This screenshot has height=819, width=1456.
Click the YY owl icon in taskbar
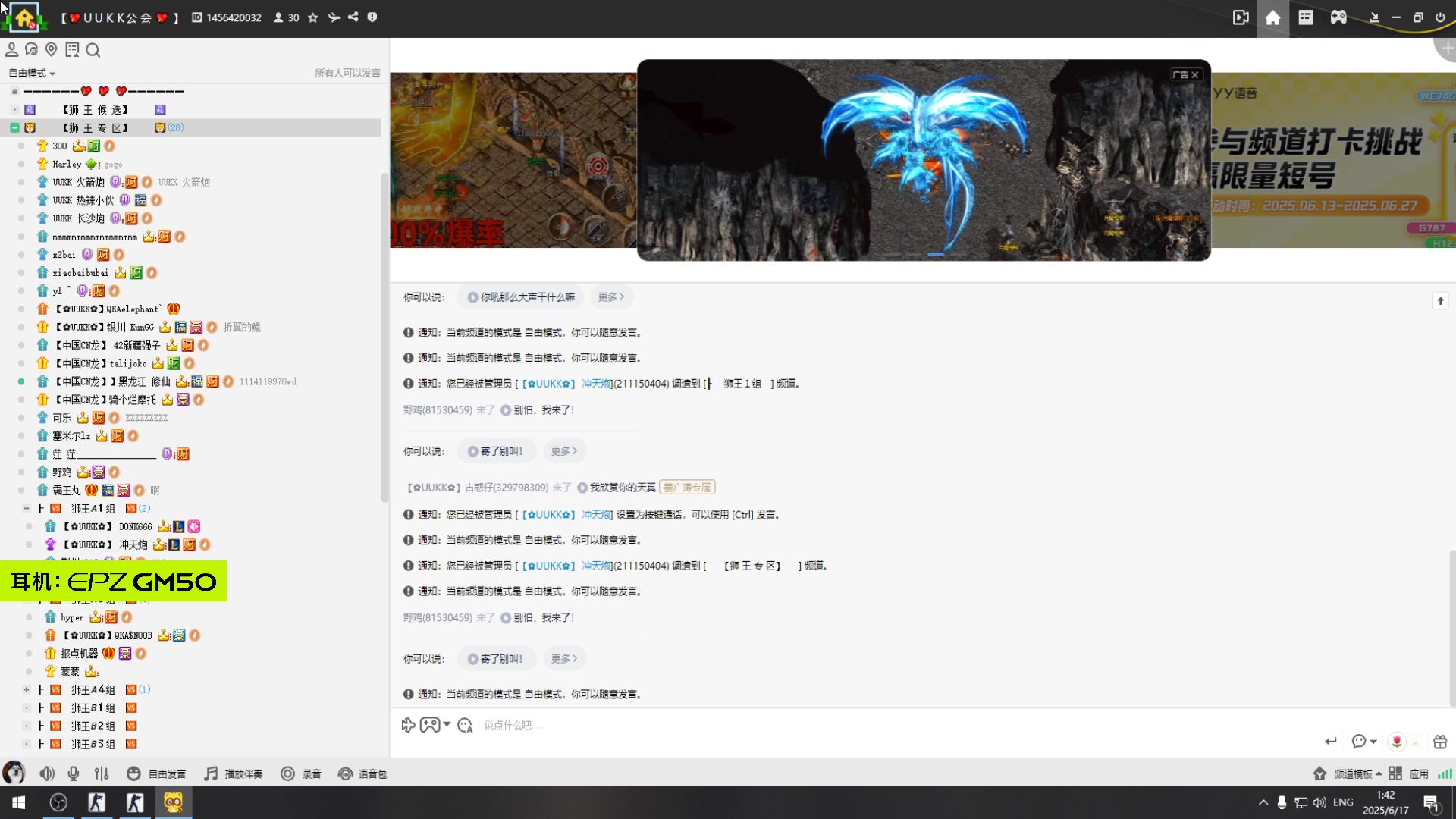tap(174, 802)
